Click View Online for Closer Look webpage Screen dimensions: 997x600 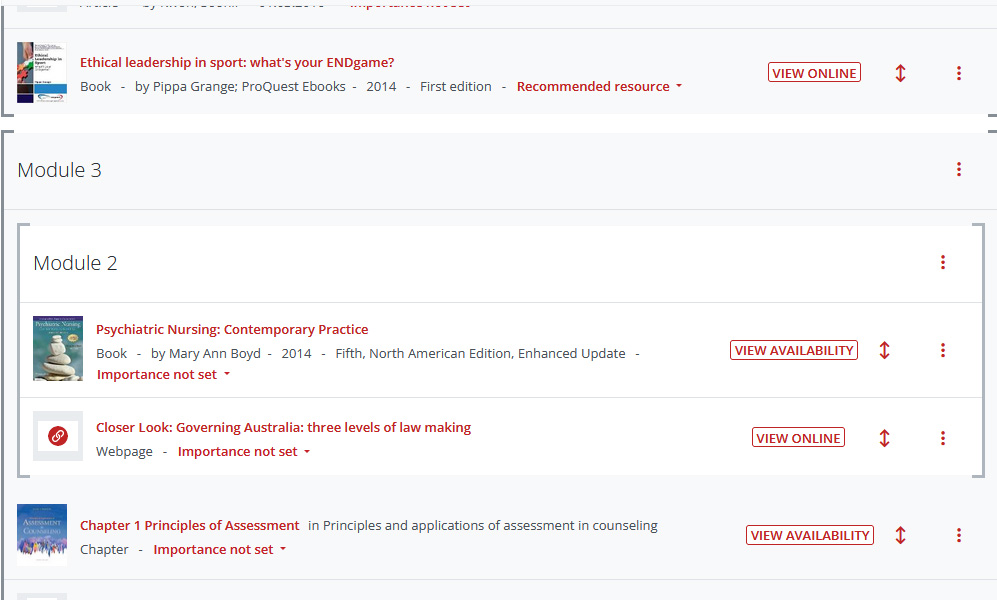point(798,438)
